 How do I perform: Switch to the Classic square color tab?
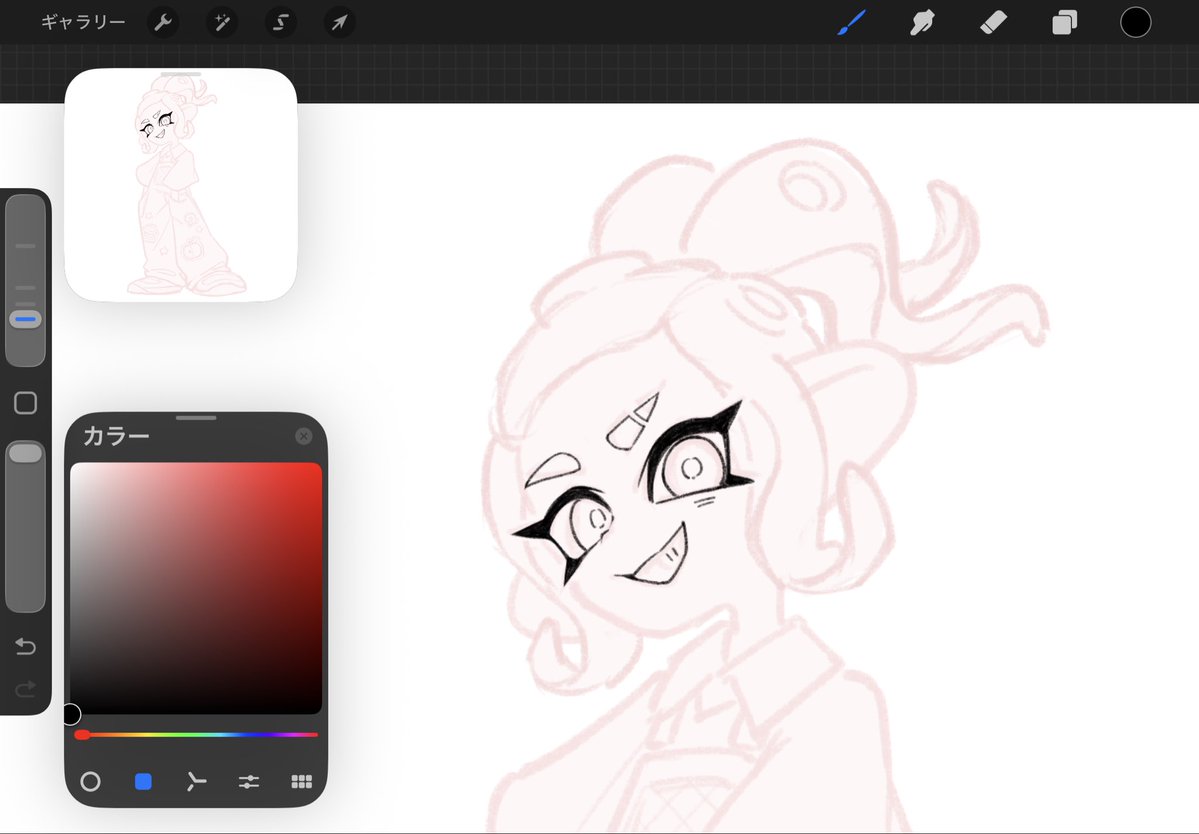pyautogui.click(x=143, y=781)
